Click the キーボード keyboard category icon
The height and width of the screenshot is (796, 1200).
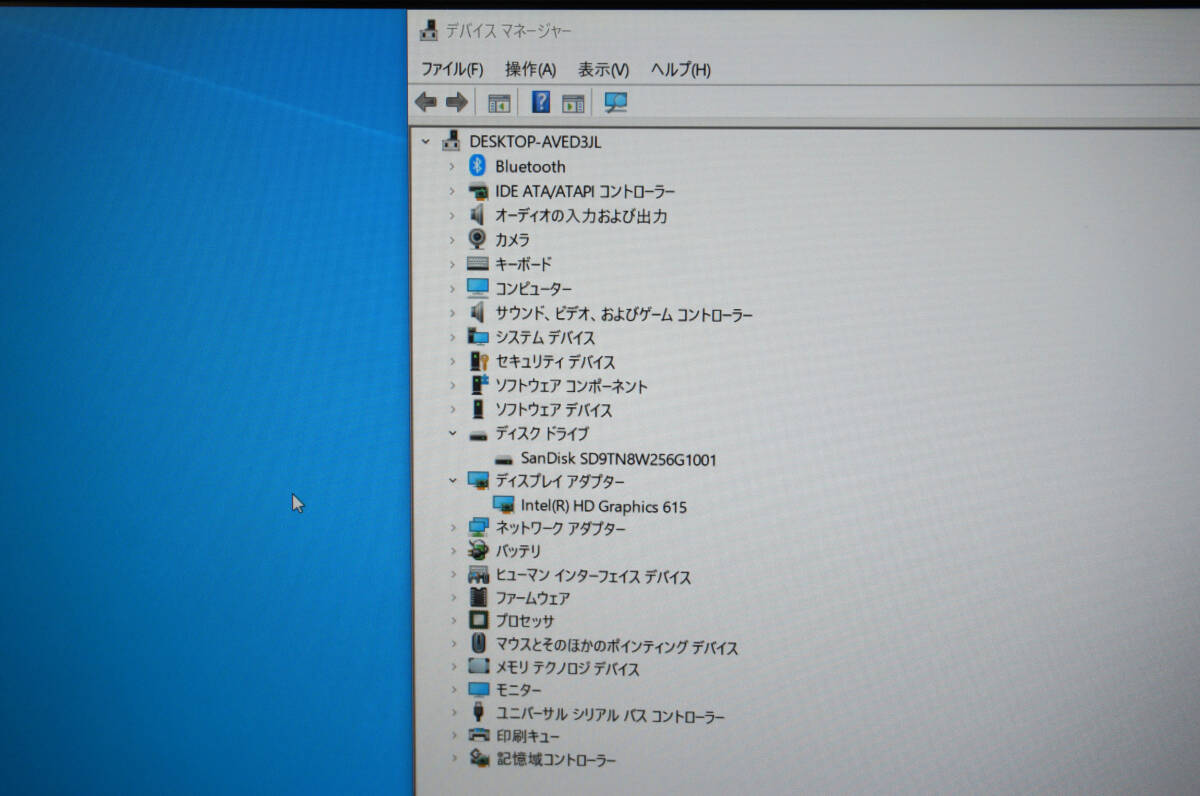(x=477, y=263)
